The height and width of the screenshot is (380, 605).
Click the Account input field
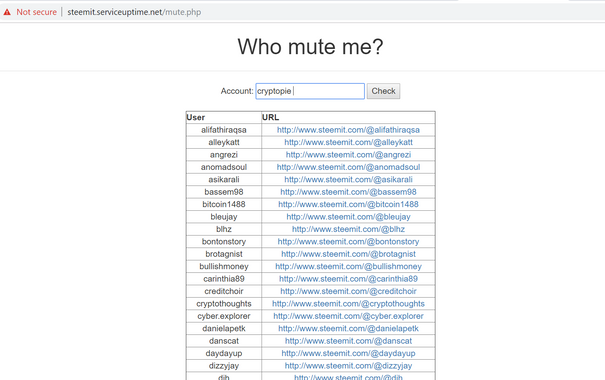(x=310, y=91)
